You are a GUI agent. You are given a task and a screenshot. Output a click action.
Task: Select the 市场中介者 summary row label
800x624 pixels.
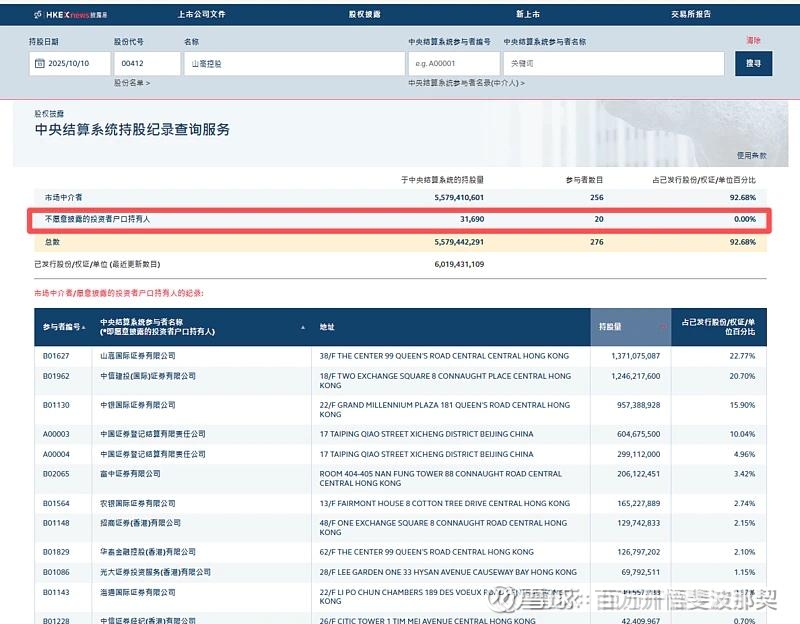click(x=63, y=197)
